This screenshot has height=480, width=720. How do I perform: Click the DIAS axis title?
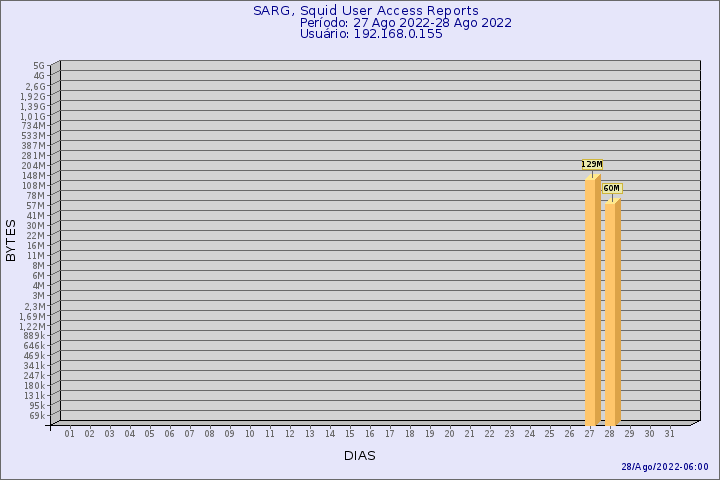[x=360, y=456]
